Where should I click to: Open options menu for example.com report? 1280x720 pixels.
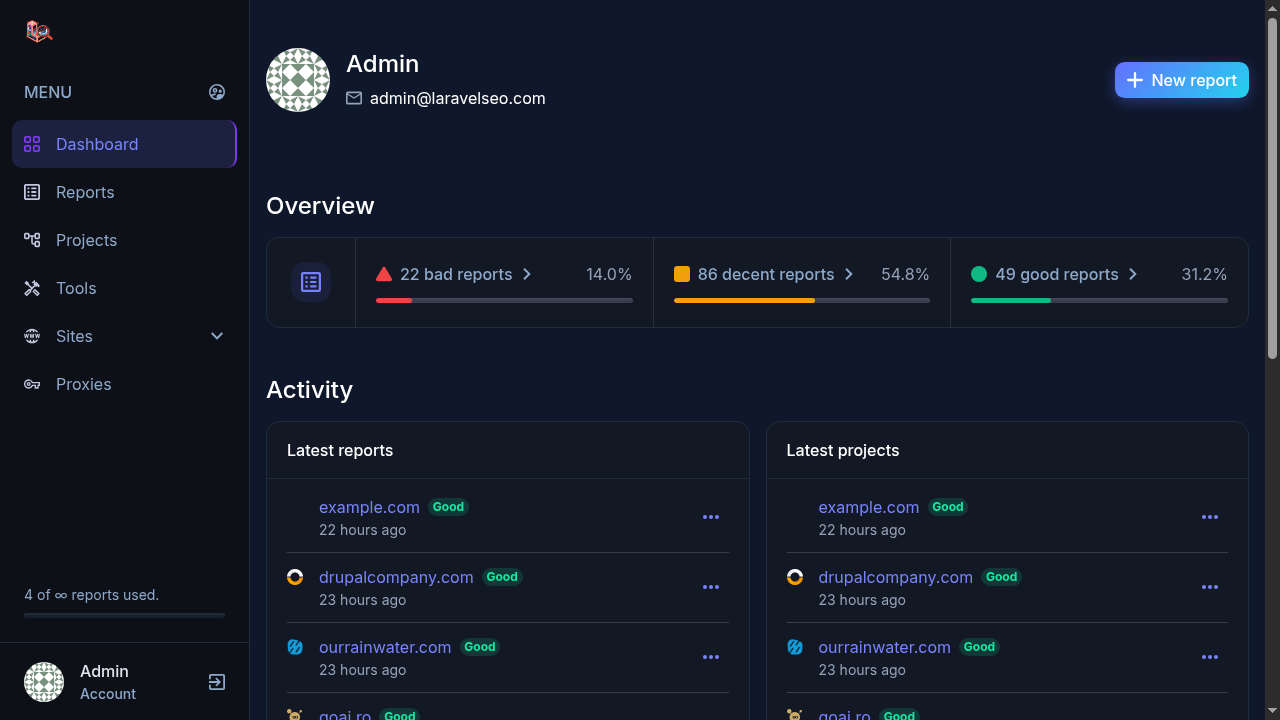tap(711, 517)
